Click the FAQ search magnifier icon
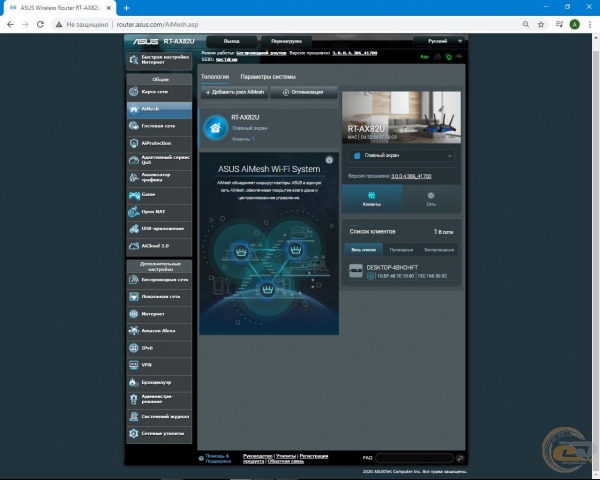This screenshot has height=480, width=600. [460, 458]
